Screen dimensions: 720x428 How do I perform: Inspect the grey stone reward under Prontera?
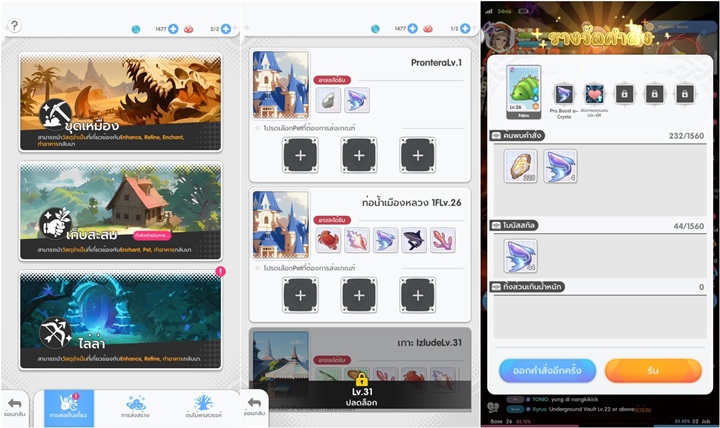(328, 100)
